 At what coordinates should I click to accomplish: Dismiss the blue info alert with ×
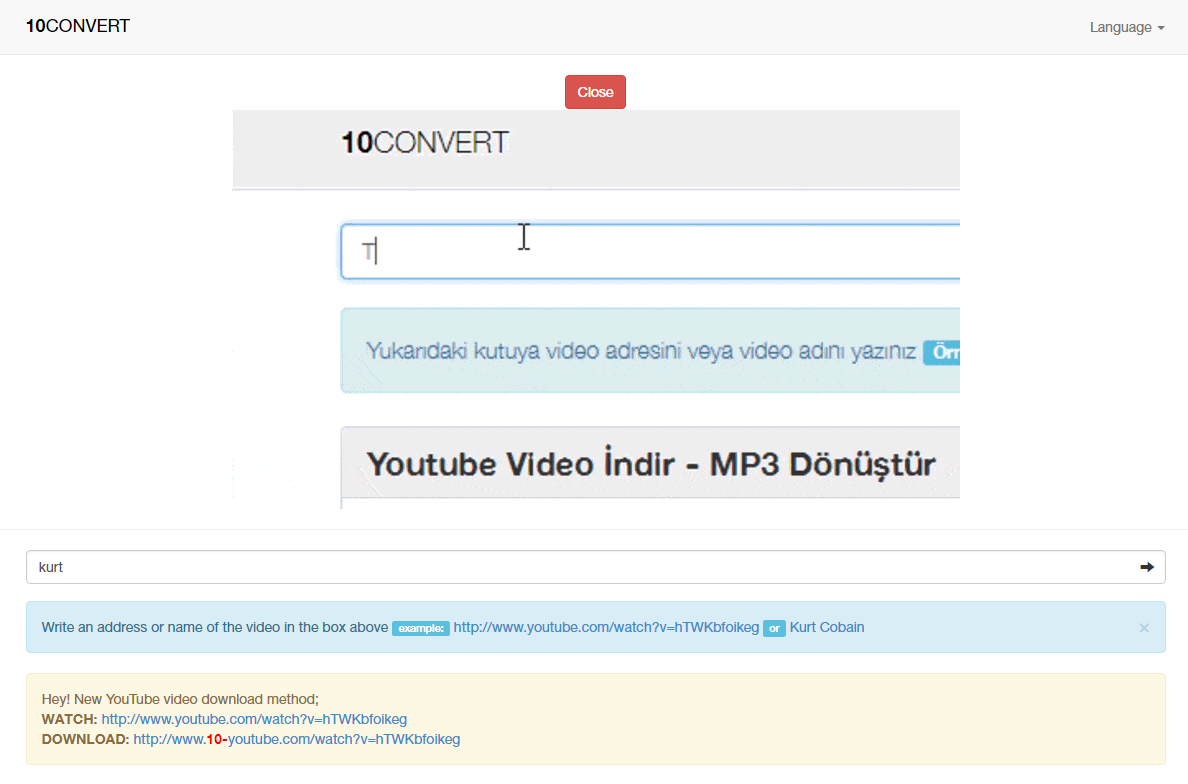(1144, 628)
